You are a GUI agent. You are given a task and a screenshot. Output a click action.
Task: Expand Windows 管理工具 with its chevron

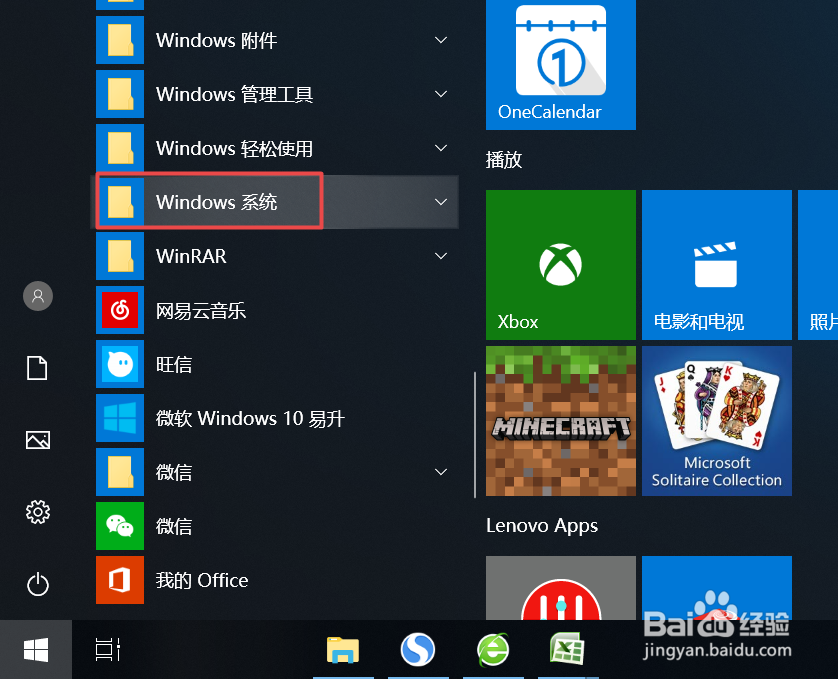pyautogui.click(x=441, y=94)
